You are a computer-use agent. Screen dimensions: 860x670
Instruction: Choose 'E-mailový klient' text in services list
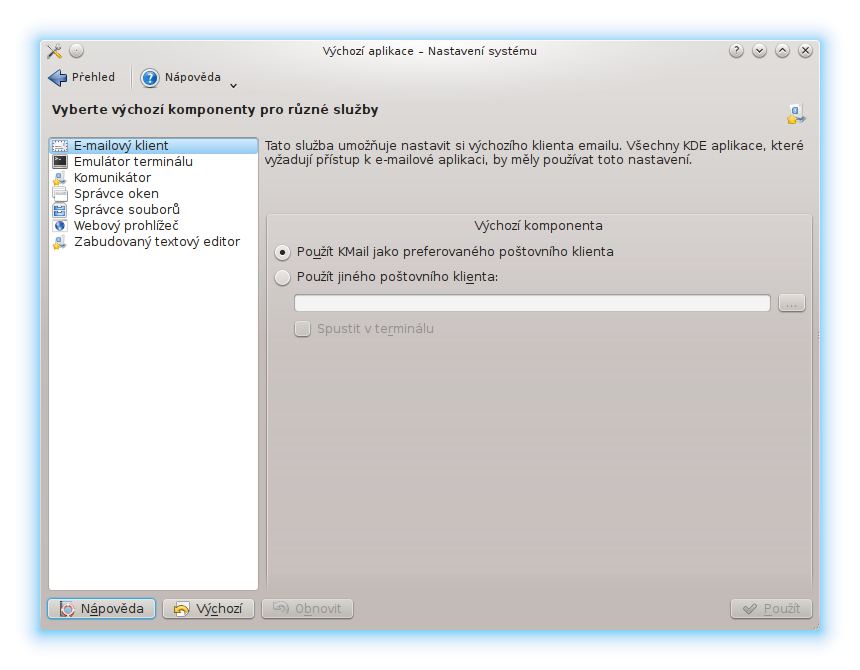tap(121, 146)
